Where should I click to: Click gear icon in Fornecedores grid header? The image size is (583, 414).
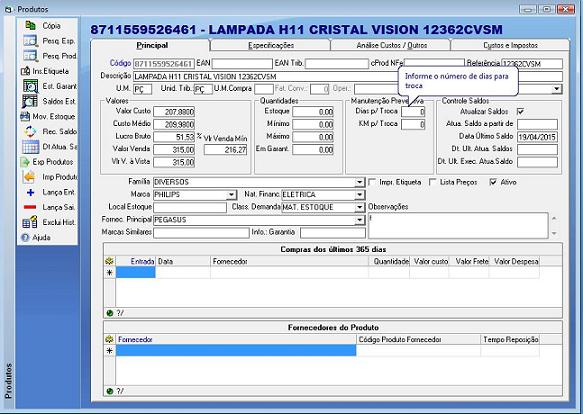point(109,339)
